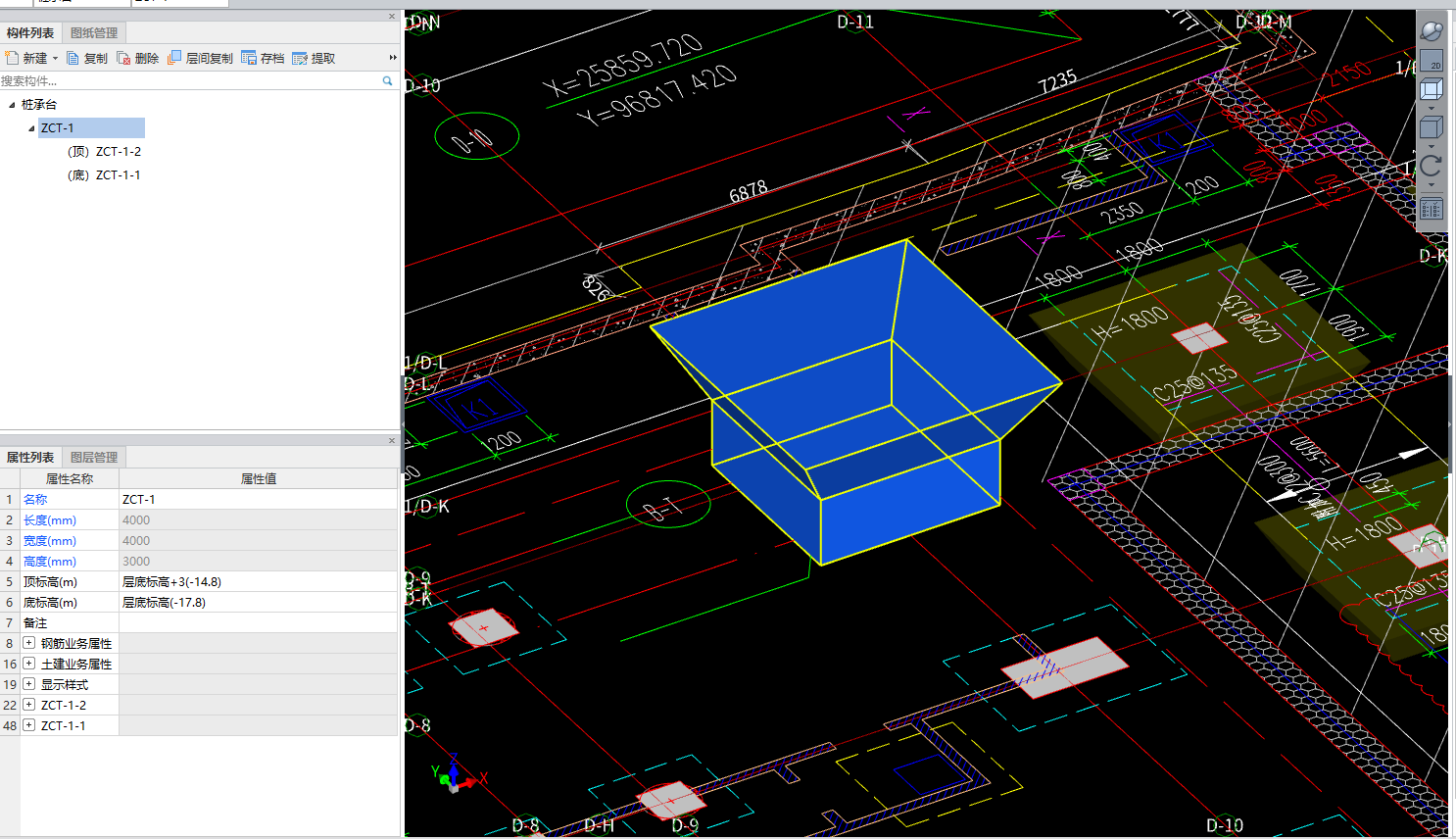Open the 新建 dropdown arrow
1456x839 pixels.
pyautogui.click(x=55, y=59)
